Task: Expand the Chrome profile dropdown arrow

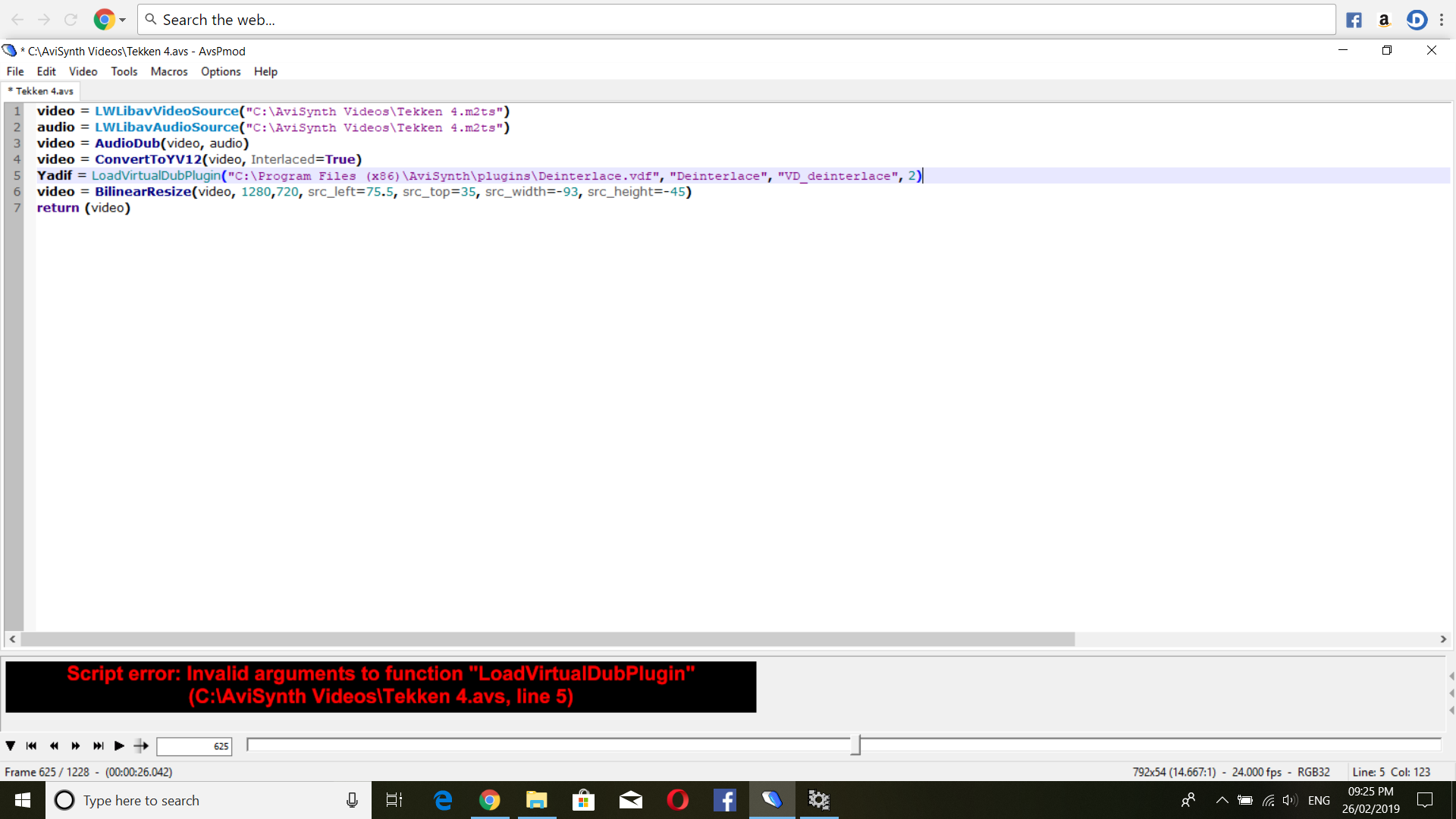Action: coord(123,20)
